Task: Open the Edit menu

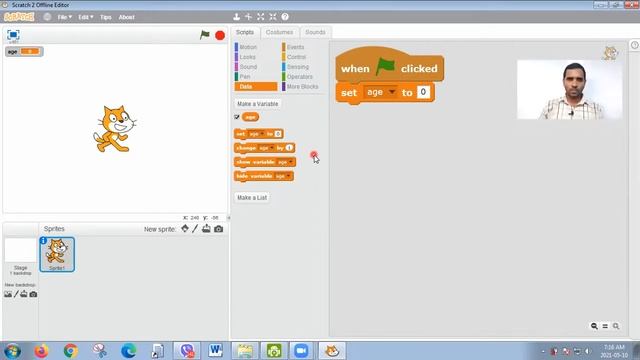Action: 86,17
